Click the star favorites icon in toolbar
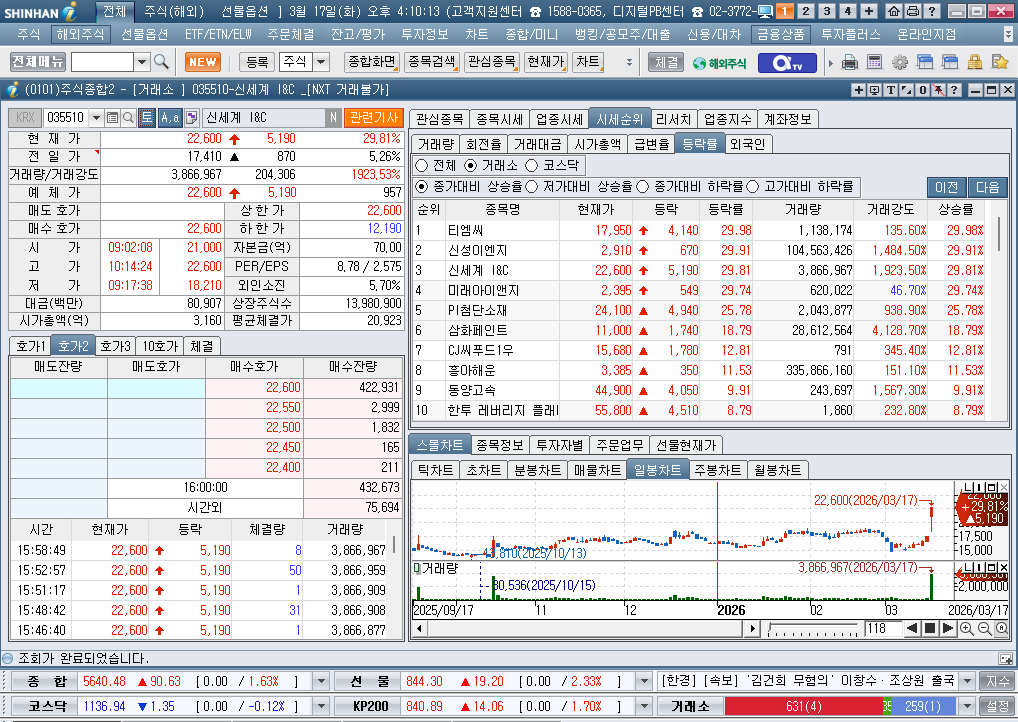This screenshot has width=1018, height=722. (1000, 62)
